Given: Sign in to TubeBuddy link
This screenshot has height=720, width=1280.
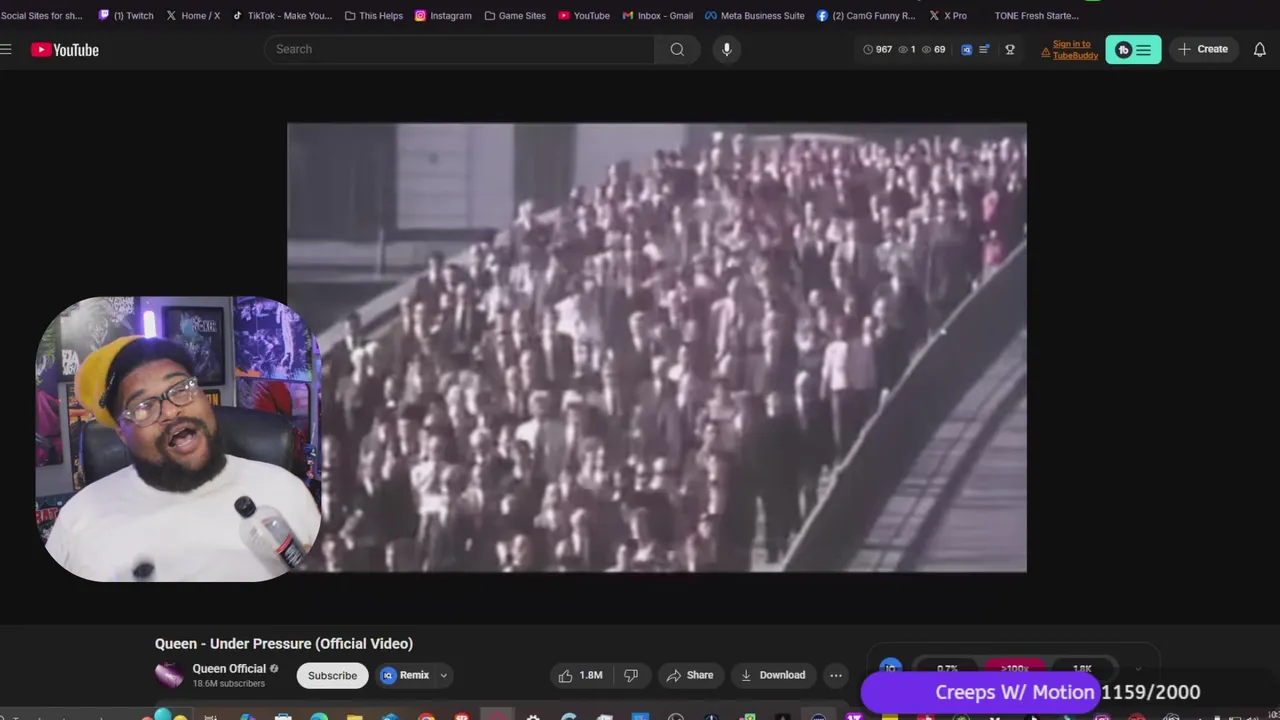Looking at the screenshot, I should tap(1070, 49).
